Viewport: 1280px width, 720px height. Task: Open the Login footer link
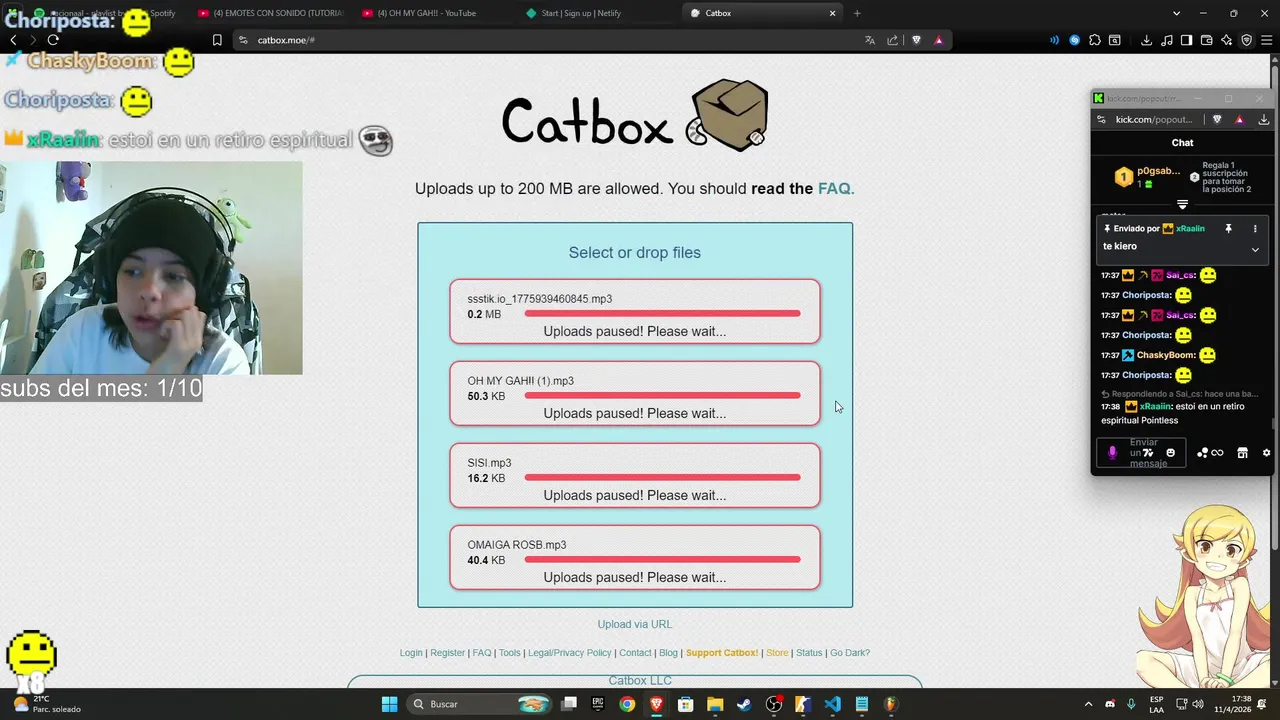click(411, 653)
